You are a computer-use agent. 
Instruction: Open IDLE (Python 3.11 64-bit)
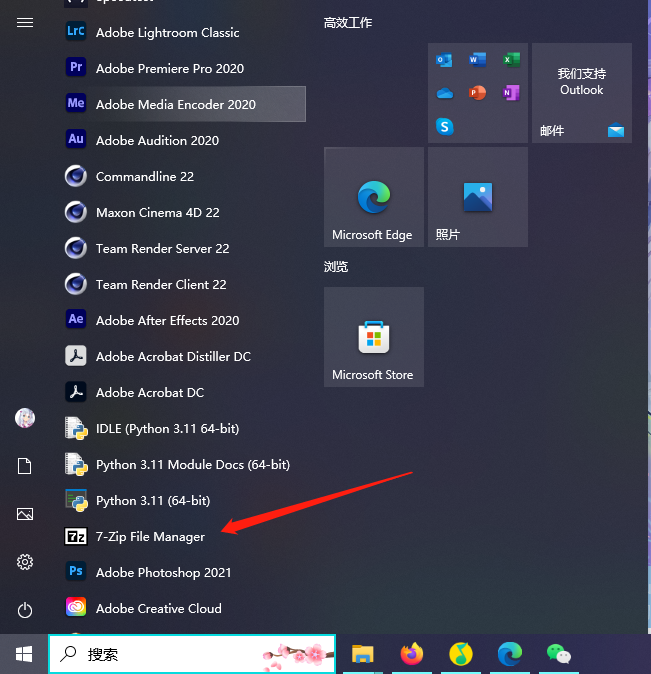click(166, 429)
